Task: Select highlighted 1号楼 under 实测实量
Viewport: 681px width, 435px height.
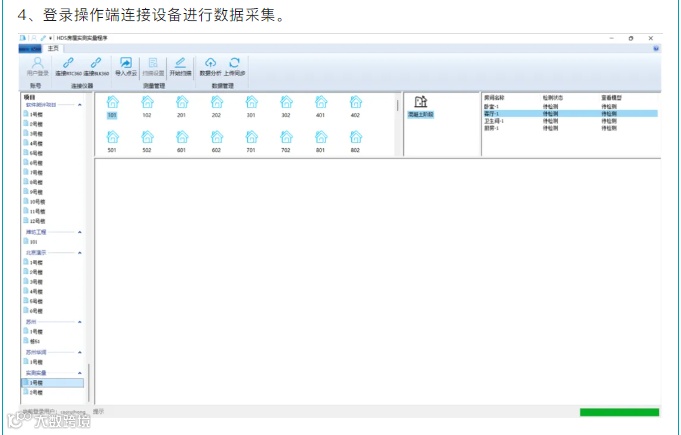Action: coord(53,382)
